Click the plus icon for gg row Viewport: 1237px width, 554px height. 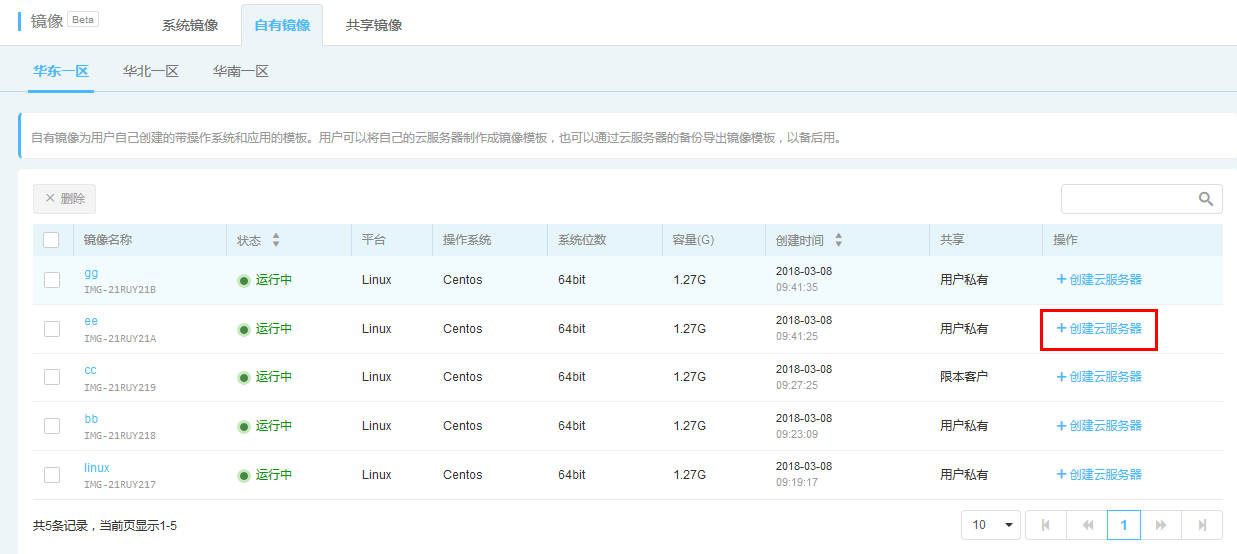(x=1061, y=279)
